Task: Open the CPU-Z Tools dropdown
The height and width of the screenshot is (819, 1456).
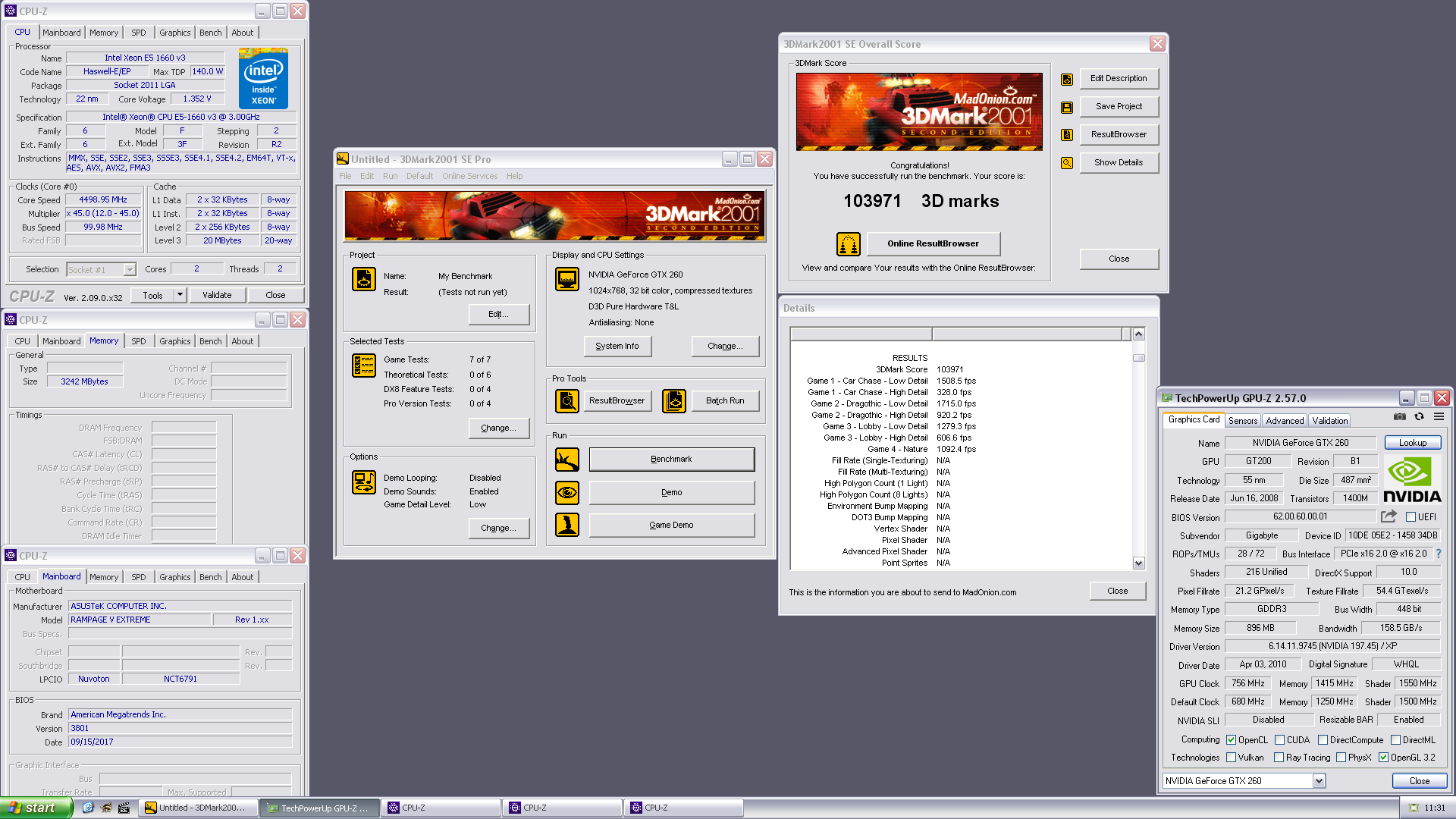Action: (x=180, y=294)
